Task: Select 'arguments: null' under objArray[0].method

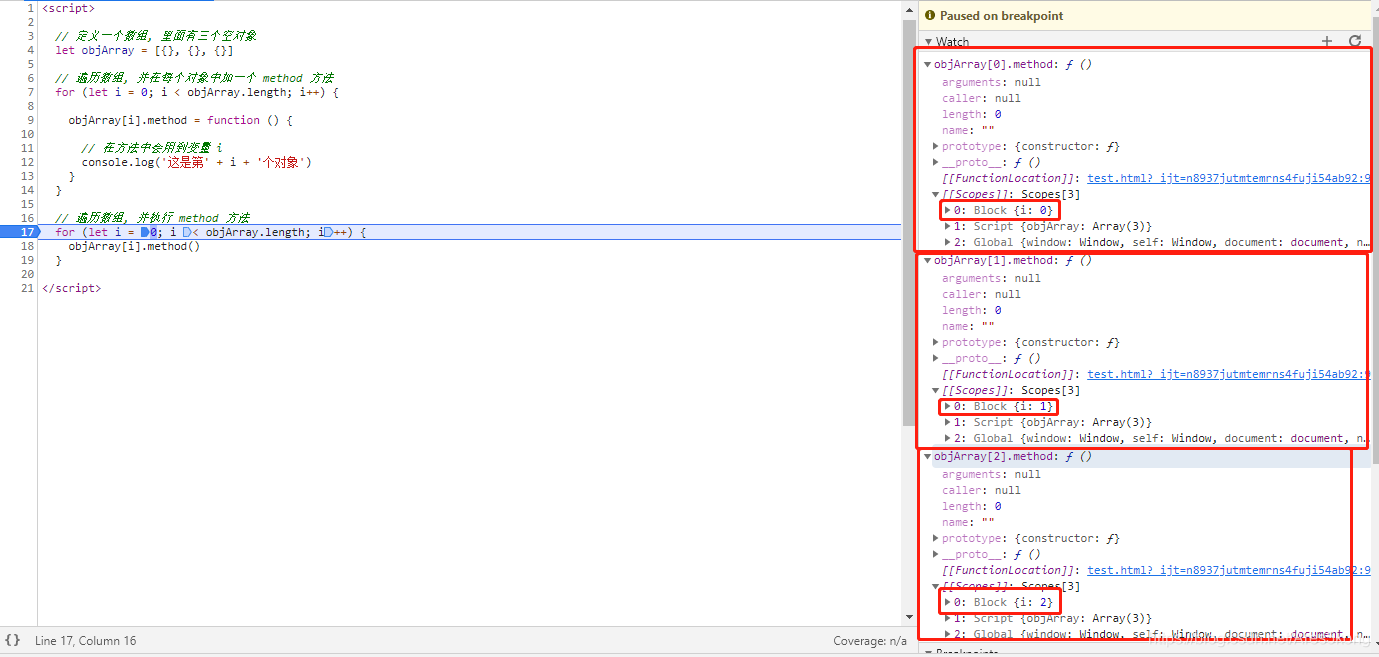Action: click(x=991, y=82)
